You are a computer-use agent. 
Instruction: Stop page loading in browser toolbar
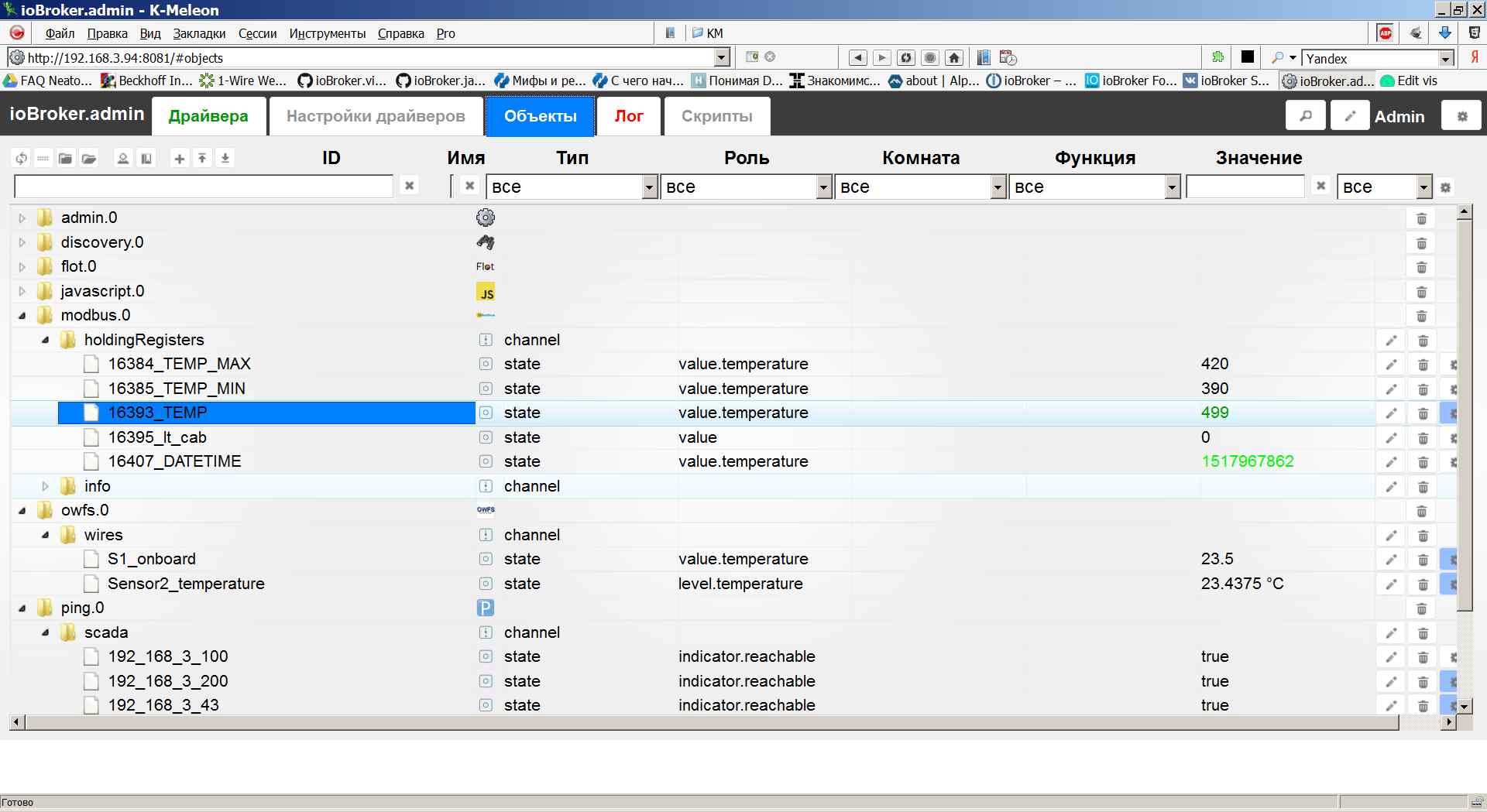(930, 58)
